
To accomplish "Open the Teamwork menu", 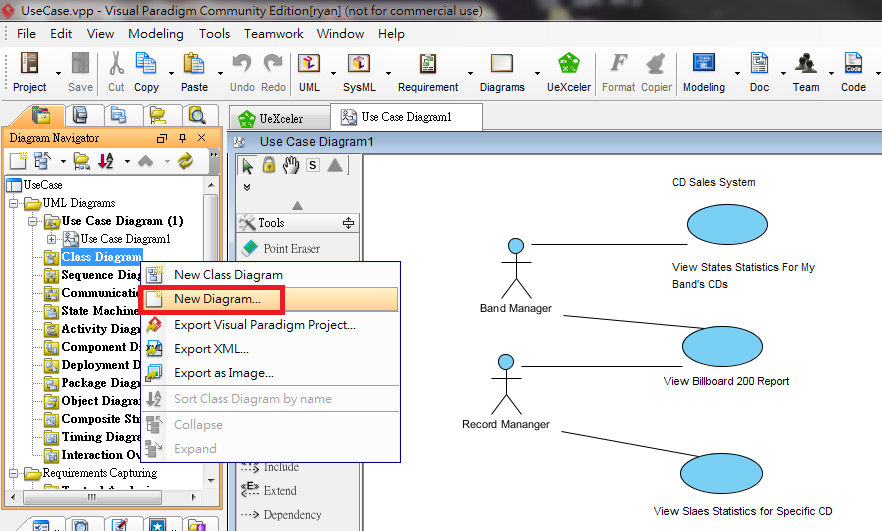I will tap(273, 34).
